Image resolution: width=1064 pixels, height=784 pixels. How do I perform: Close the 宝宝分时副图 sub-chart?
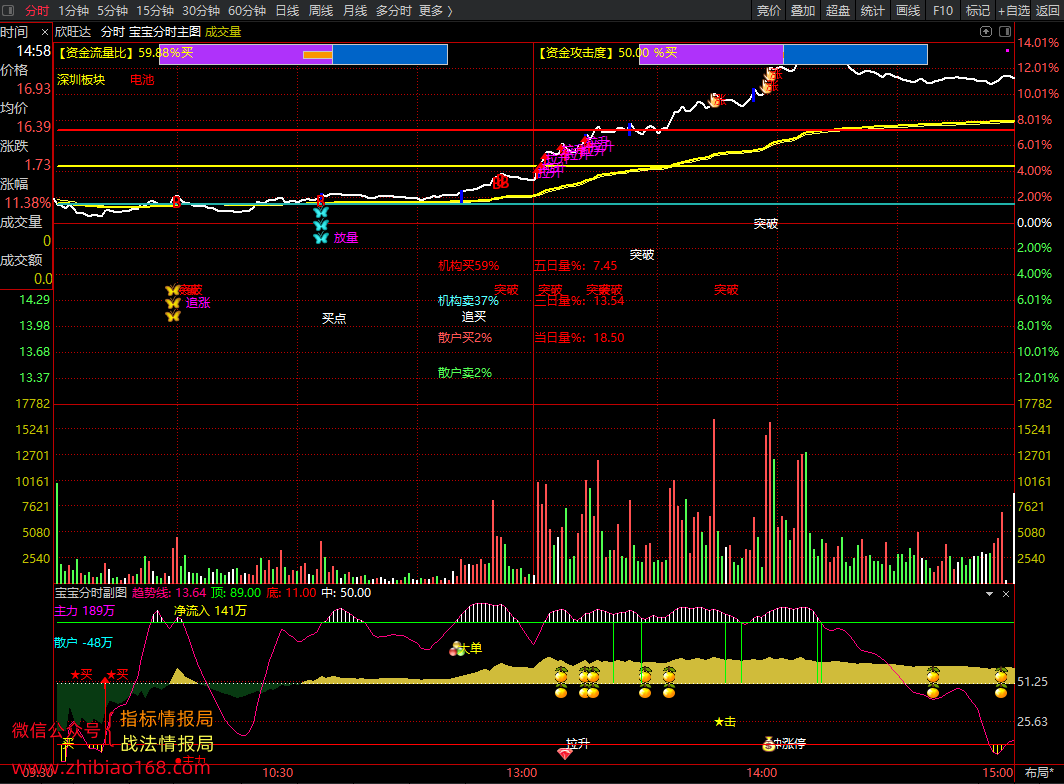pos(1006,594)
